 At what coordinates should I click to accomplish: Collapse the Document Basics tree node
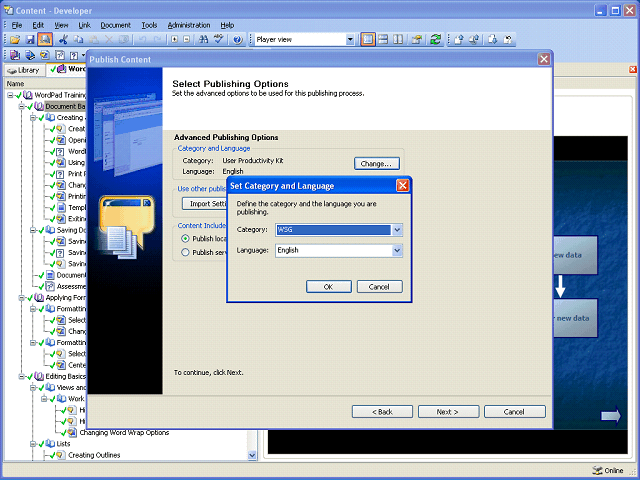coord(22,106)
